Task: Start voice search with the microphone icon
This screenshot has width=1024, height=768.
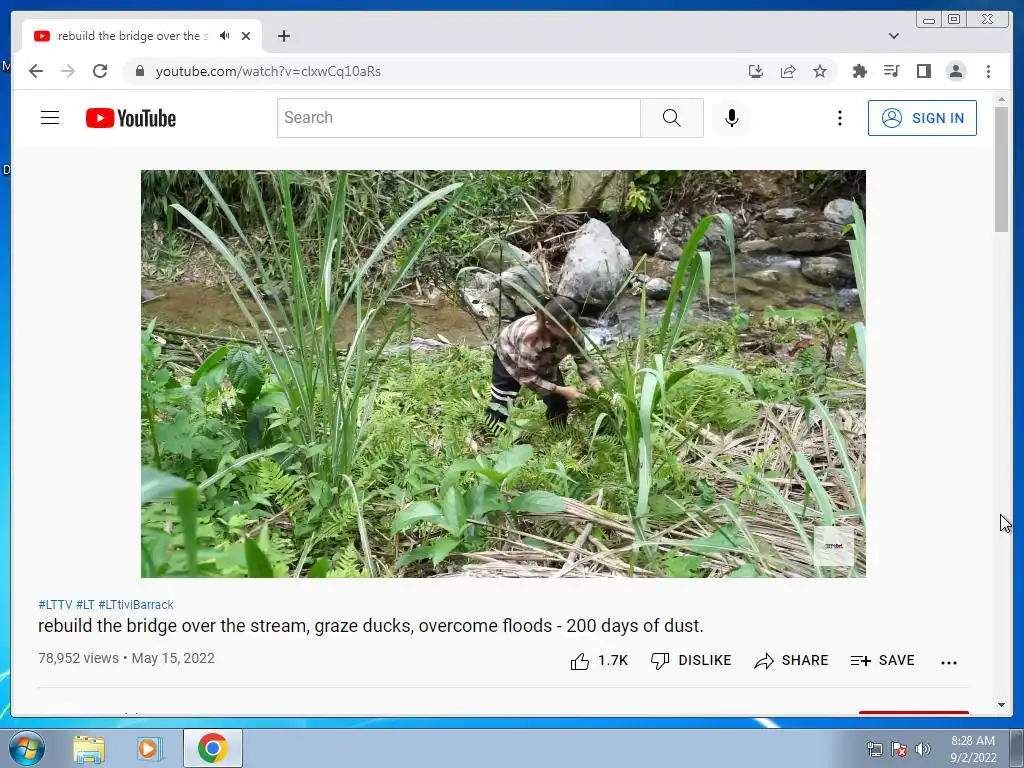Action: [x=731, y=118]
